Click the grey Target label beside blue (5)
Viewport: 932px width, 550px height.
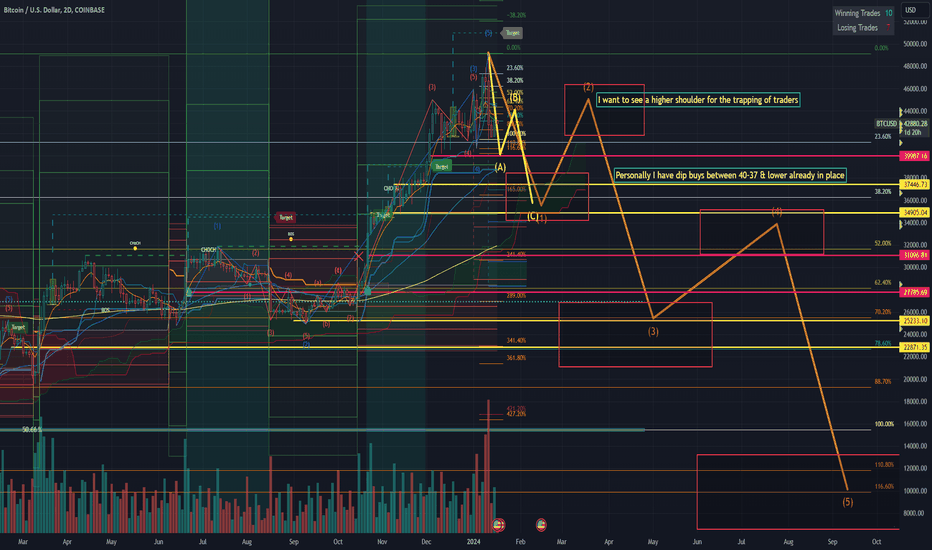pyautogui.click(x=512, y=33)
